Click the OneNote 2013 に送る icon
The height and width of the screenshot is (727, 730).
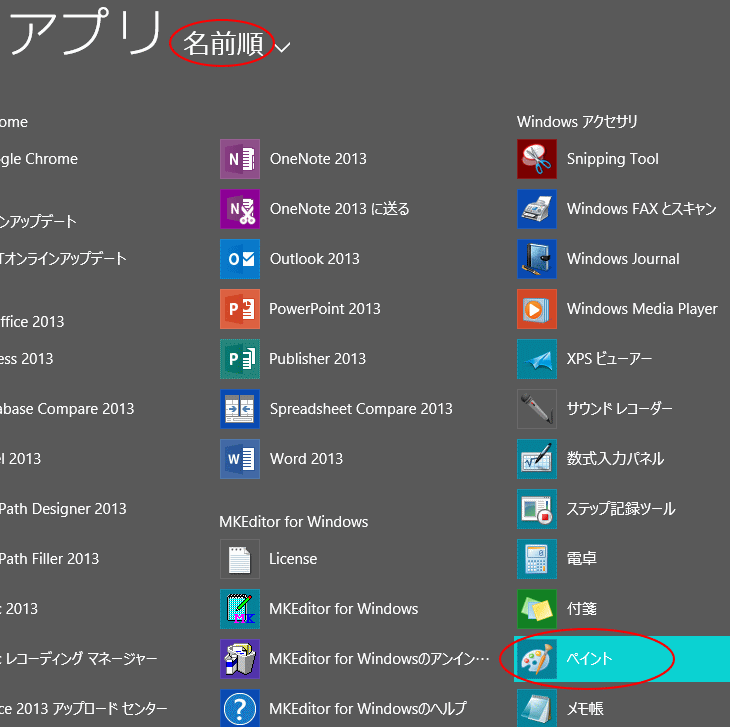point(240,209)
